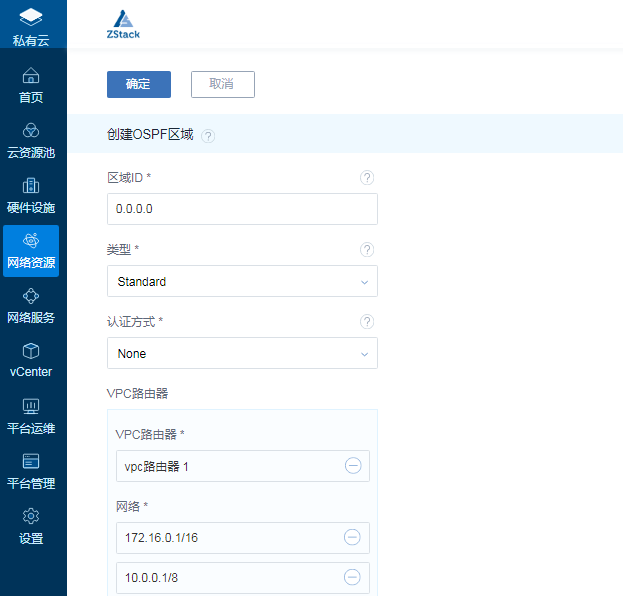Open the 类型 Standard dropdown
Viewport: 623px width, 596px height.
coord(242,281)
